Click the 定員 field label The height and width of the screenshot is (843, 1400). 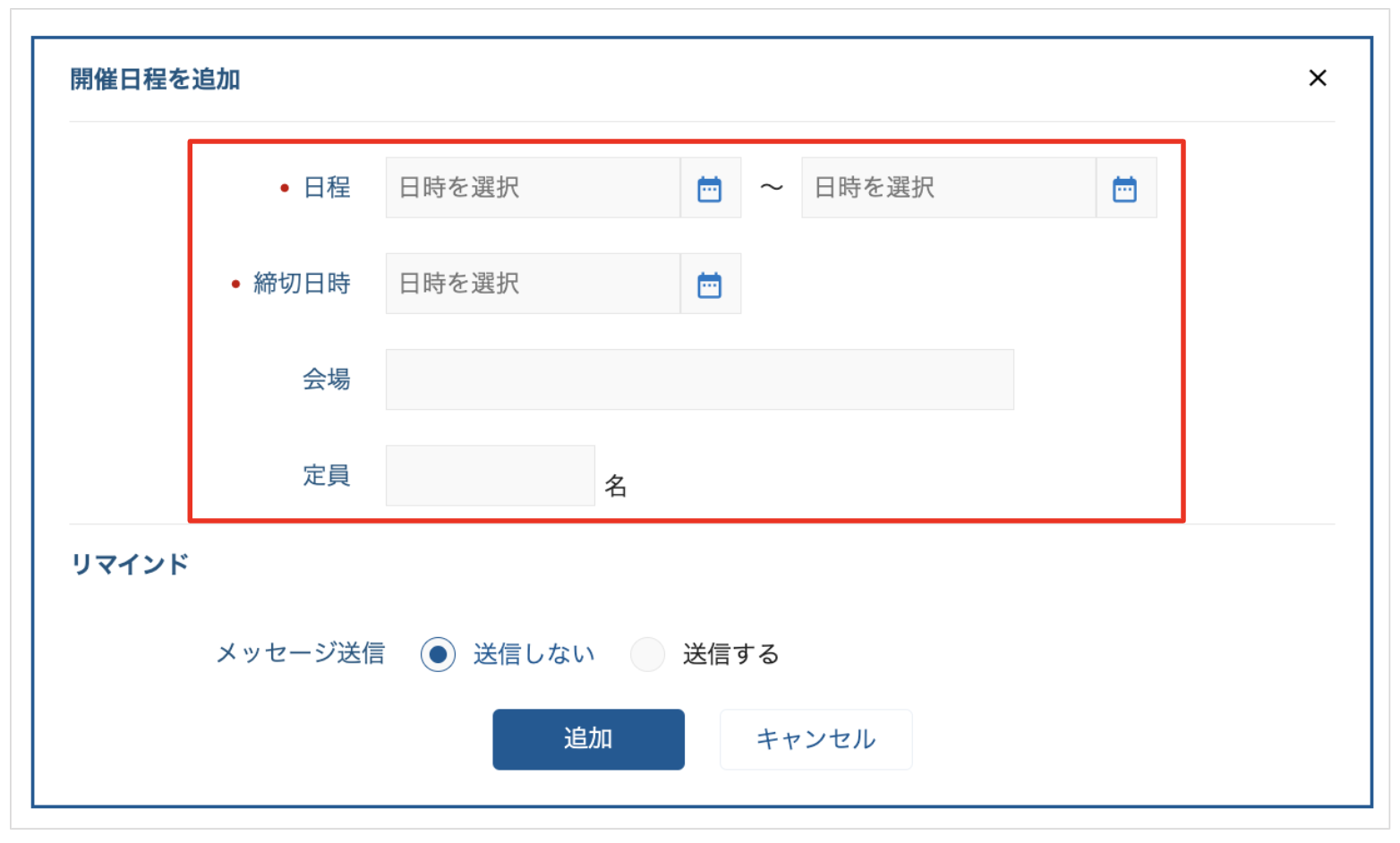[x=327, y=475]
